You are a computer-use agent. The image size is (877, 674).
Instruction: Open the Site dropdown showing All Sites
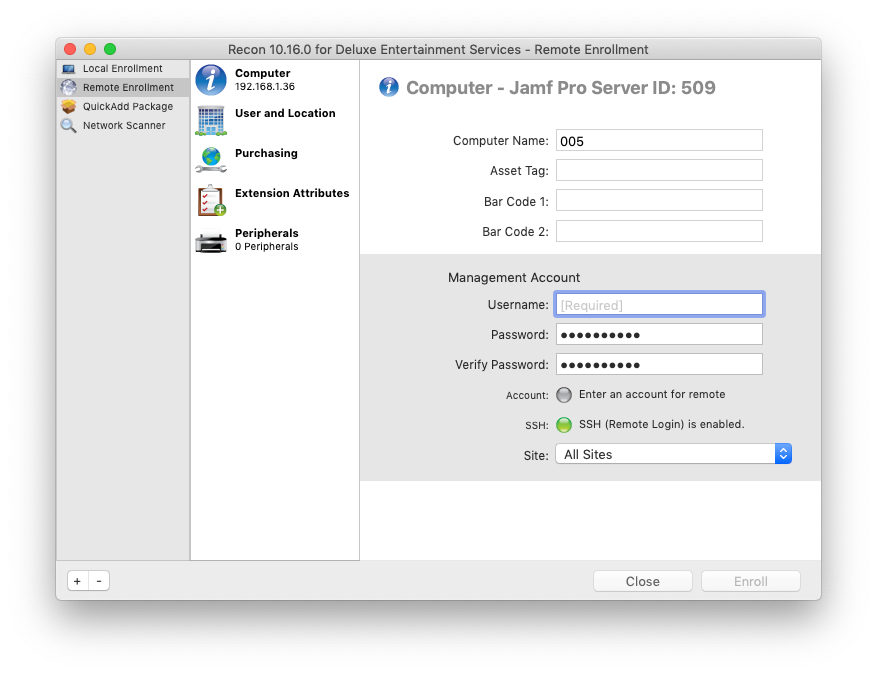point(673,454)
